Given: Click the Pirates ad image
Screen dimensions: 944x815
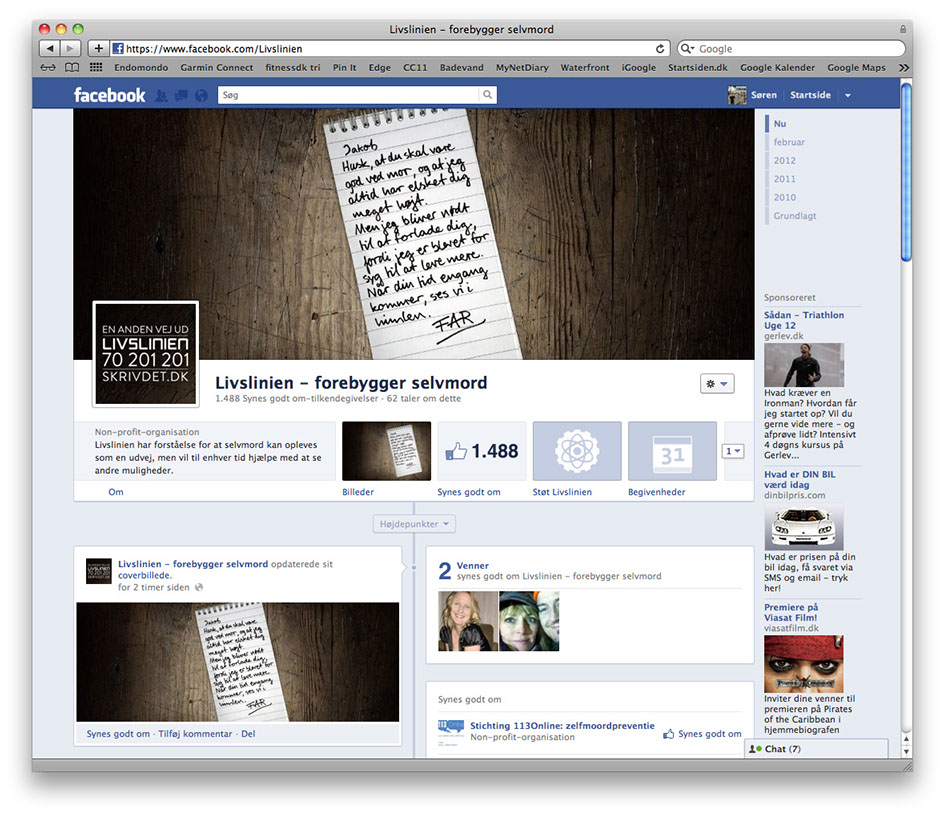Looking at the screenshot, I should (x=804, y=664).
